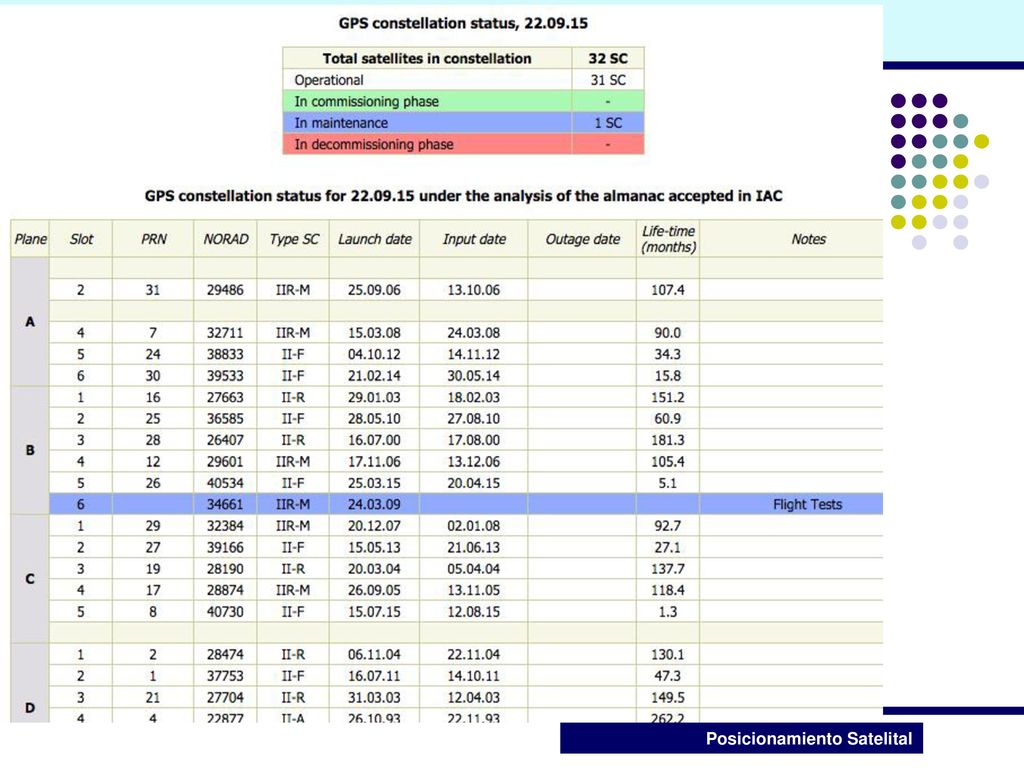This screenshot has height=768, width=1024.
Task: Select life-time value 27.1
Action: (x=667, y=547)
